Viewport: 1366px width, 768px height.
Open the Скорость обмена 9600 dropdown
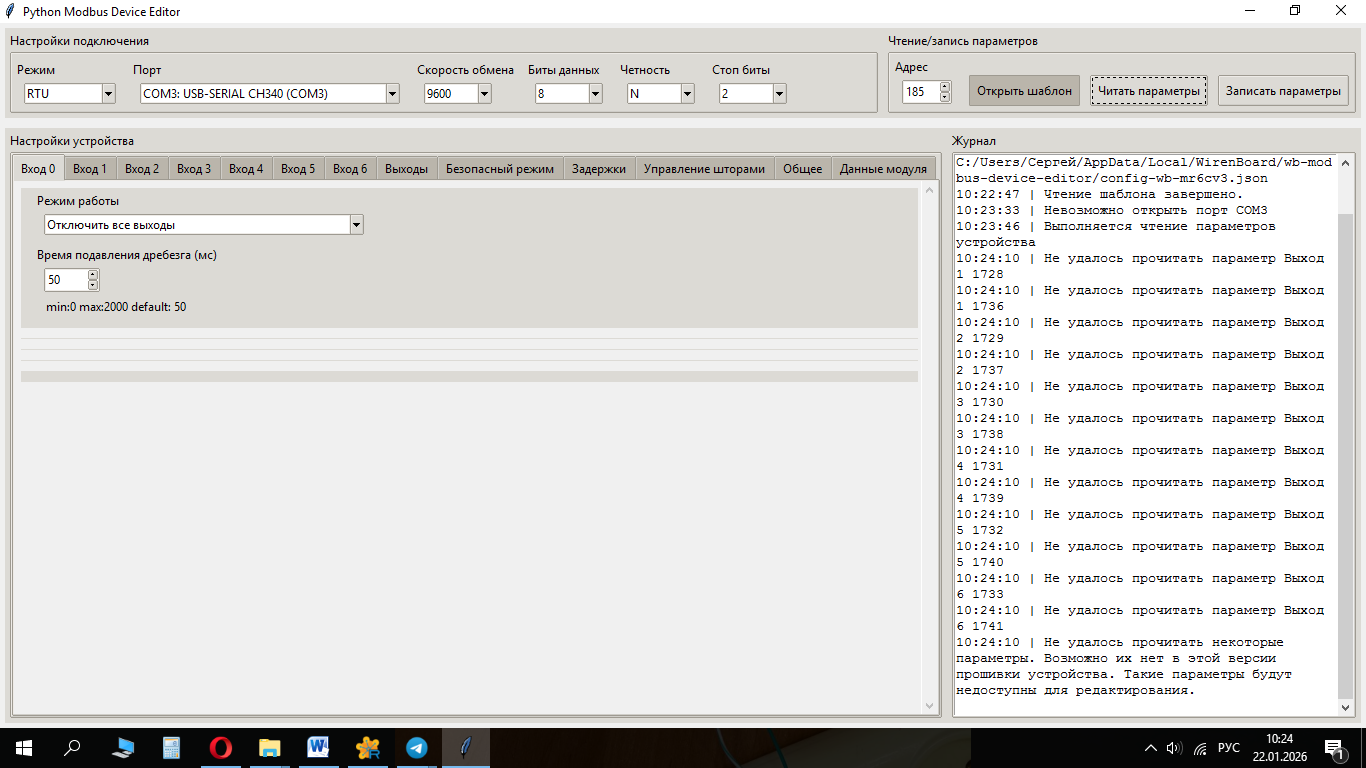484,94
